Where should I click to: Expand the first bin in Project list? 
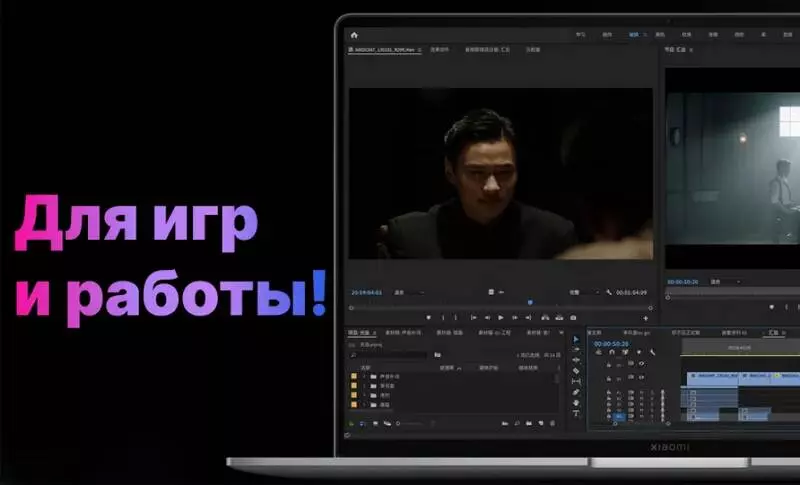point(364,376)
